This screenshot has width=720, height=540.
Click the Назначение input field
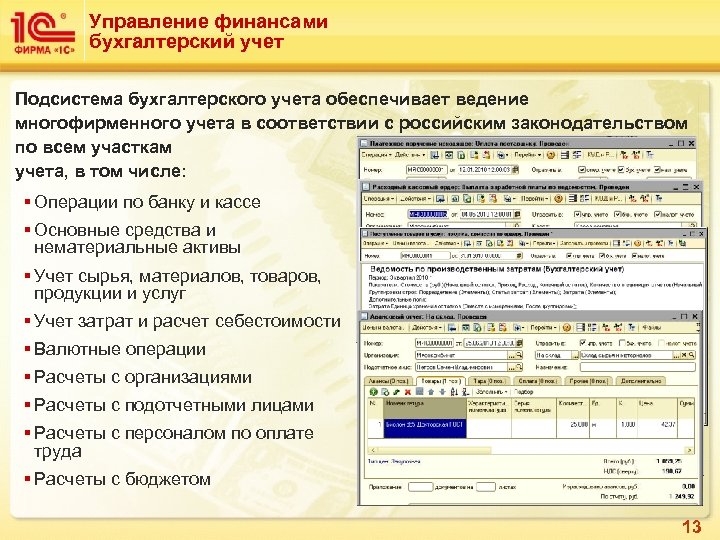(637, 367)
